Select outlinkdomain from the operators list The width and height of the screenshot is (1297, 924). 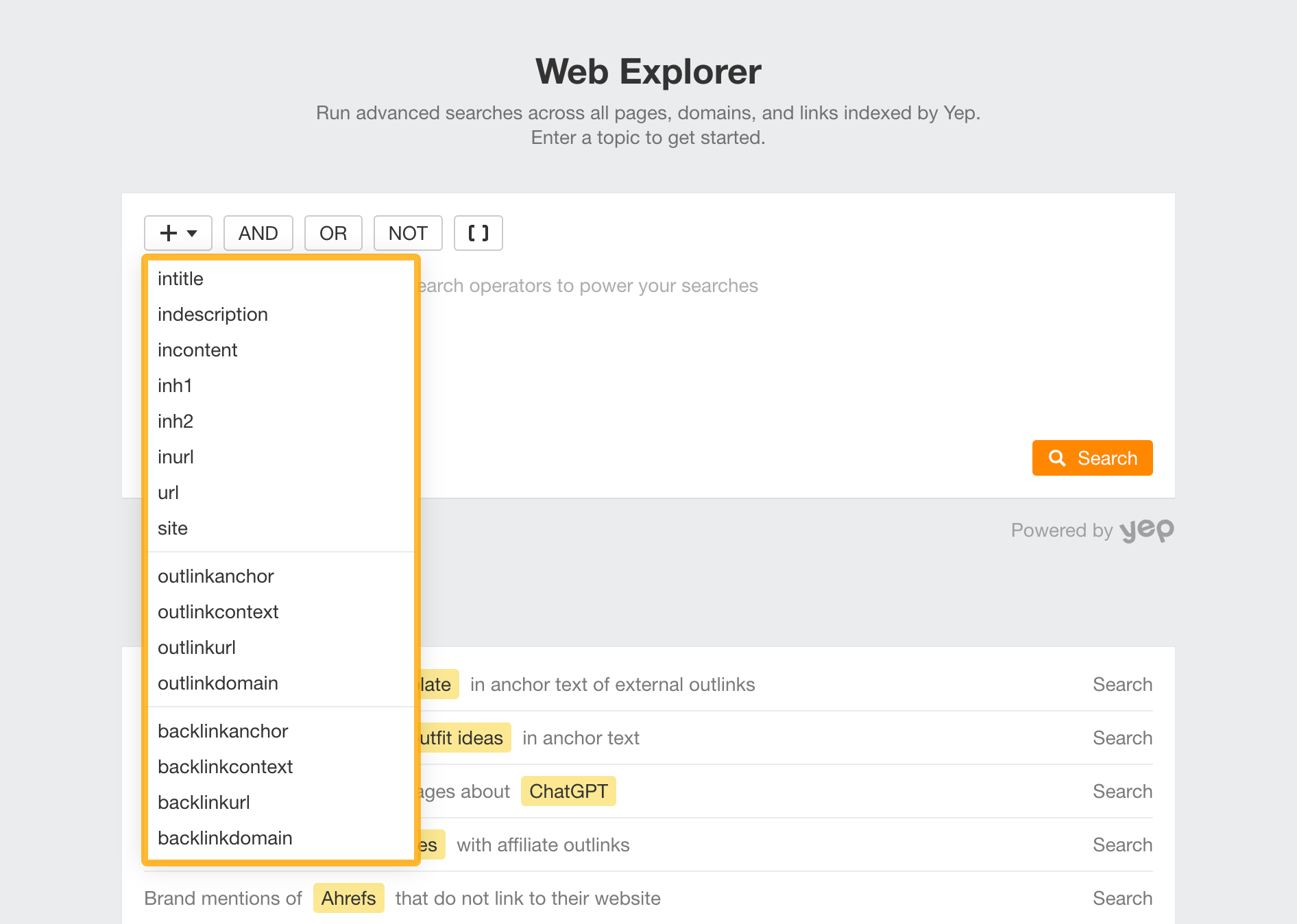[217, 683]
